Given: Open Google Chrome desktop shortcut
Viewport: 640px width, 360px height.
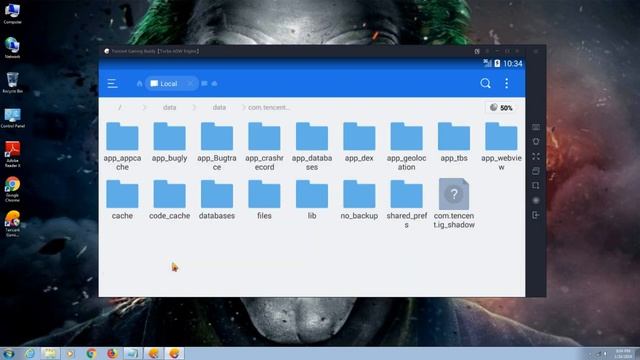Looking at the screenshot, I should (12, 189).
